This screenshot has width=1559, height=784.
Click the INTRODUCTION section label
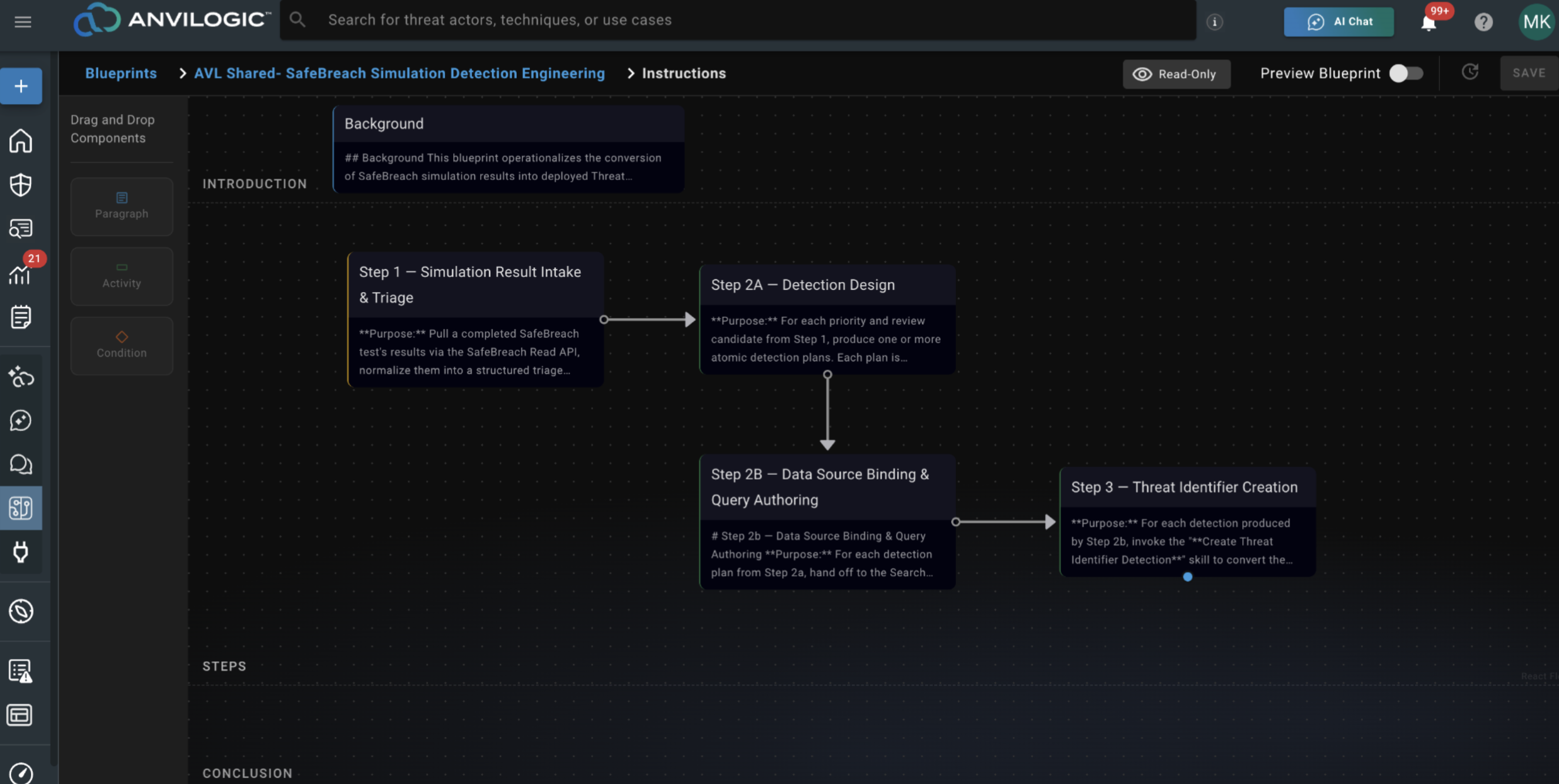click(x=255, y=184)
